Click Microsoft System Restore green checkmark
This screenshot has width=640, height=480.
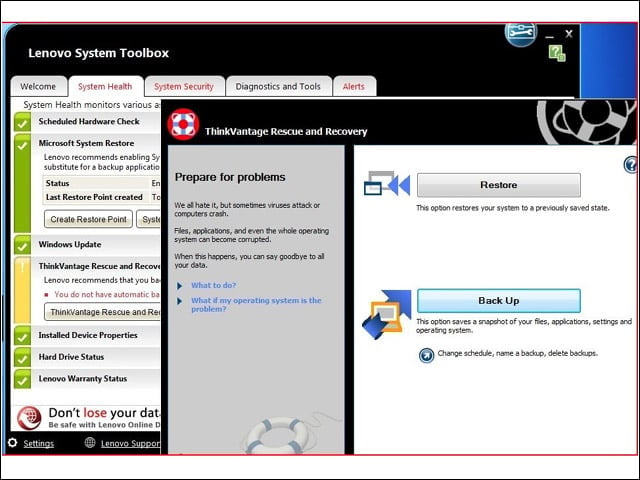click(x=22, y=145)
